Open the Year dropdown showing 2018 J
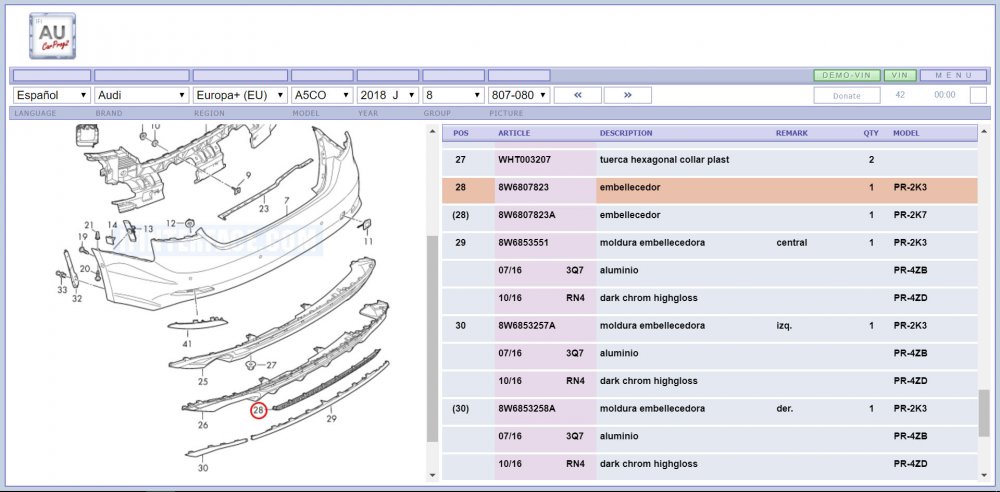The width and height of the screenshot is (1000, 492). click(x=388, y=95)
